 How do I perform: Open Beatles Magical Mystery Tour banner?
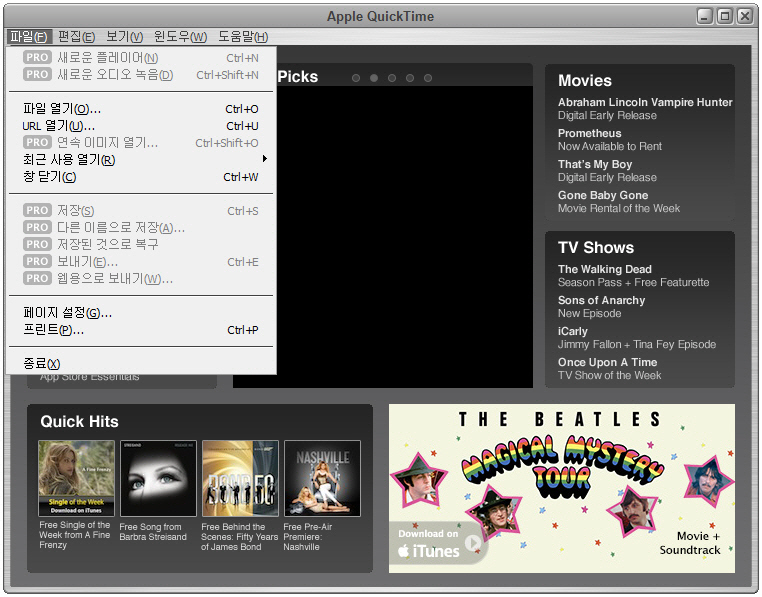562,488
